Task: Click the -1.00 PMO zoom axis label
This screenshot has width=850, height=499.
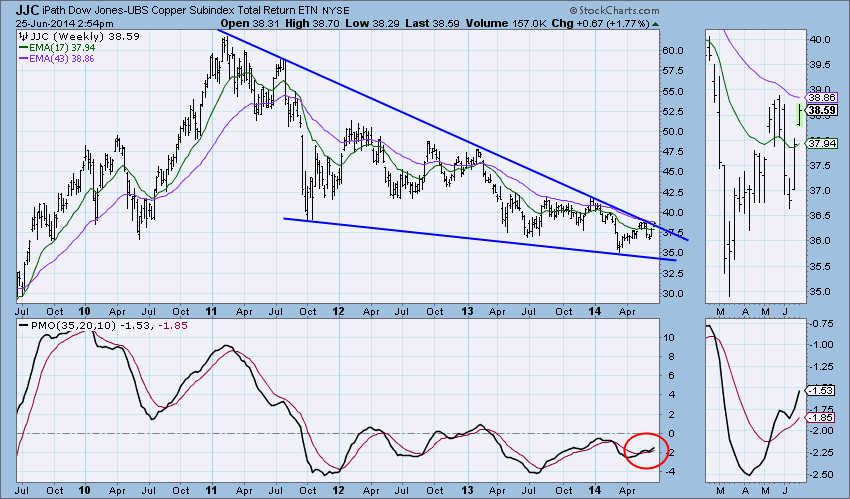Action: (821, 345)
